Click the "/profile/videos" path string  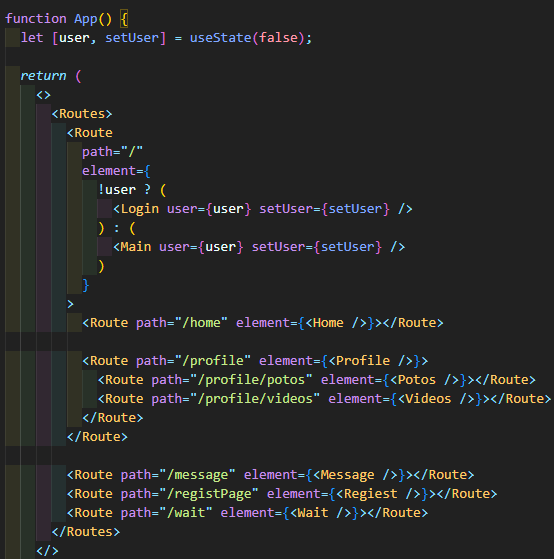pyautogui.click(x=255, y=399)
